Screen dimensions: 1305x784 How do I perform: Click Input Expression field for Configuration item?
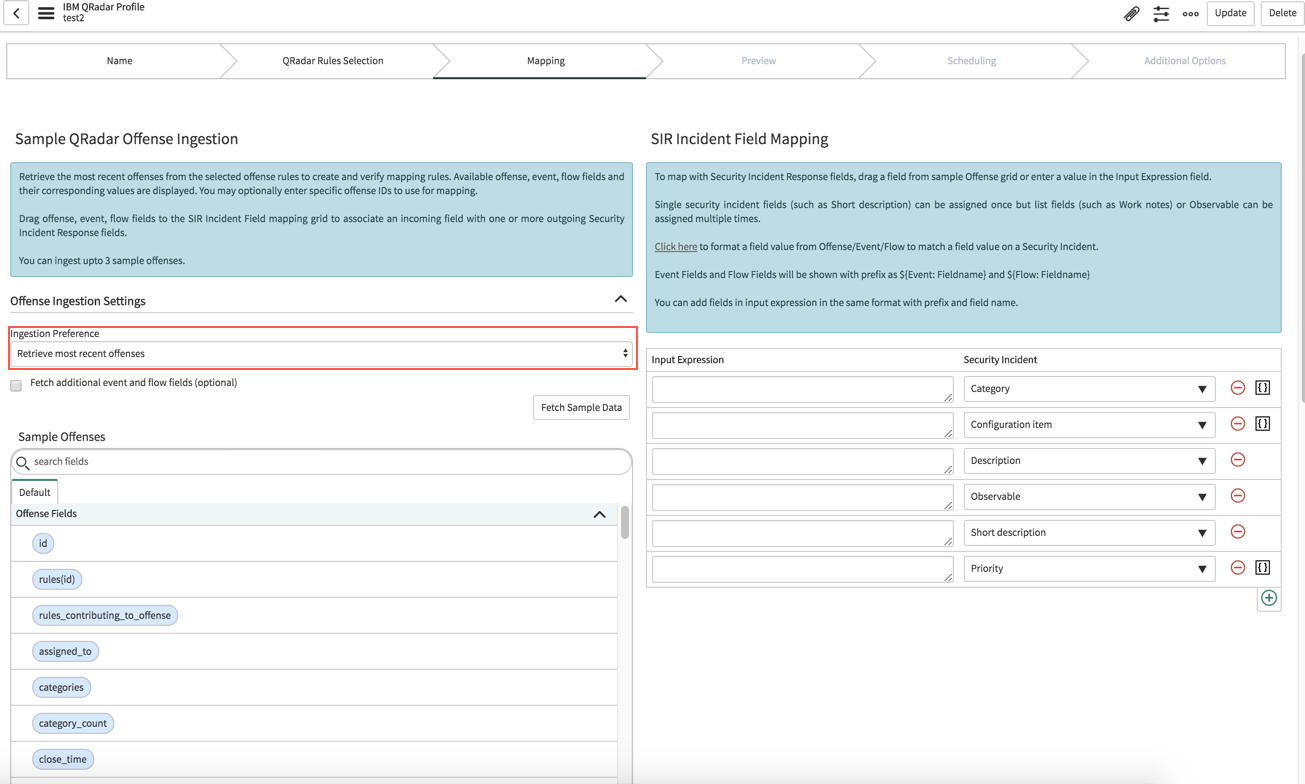(802, 425)
